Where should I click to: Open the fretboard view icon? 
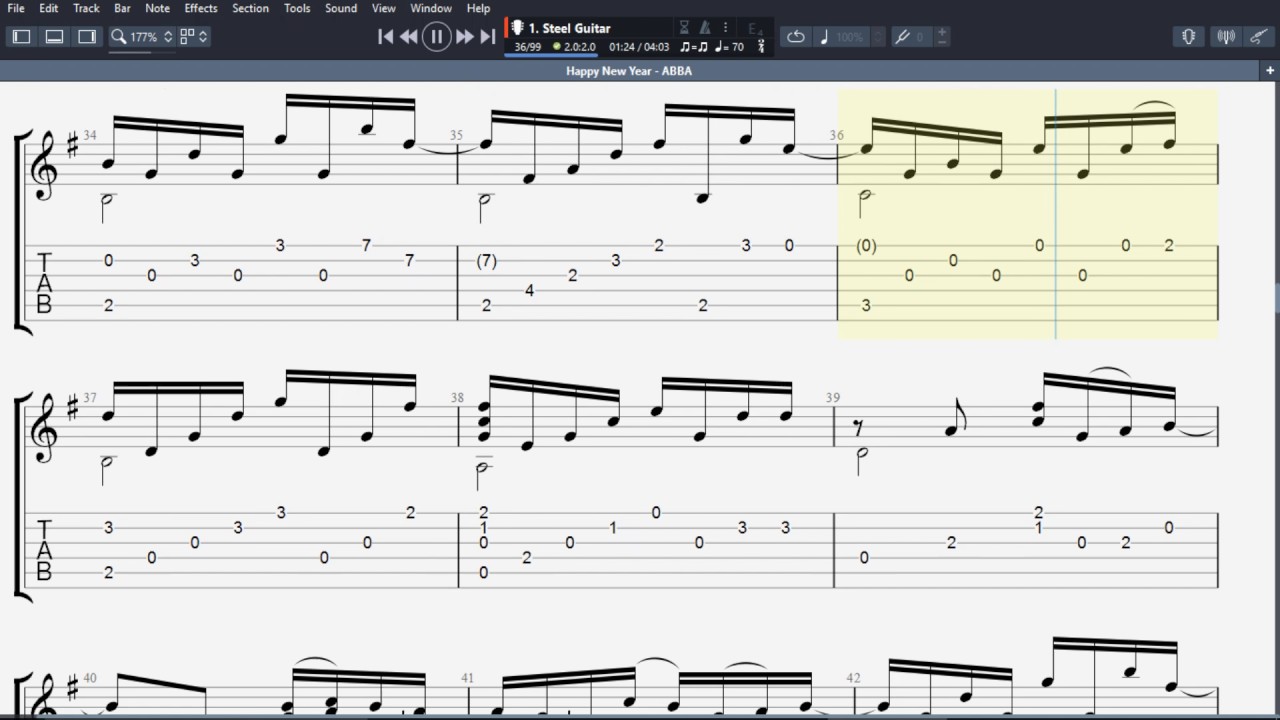[x=1188, y=37]
